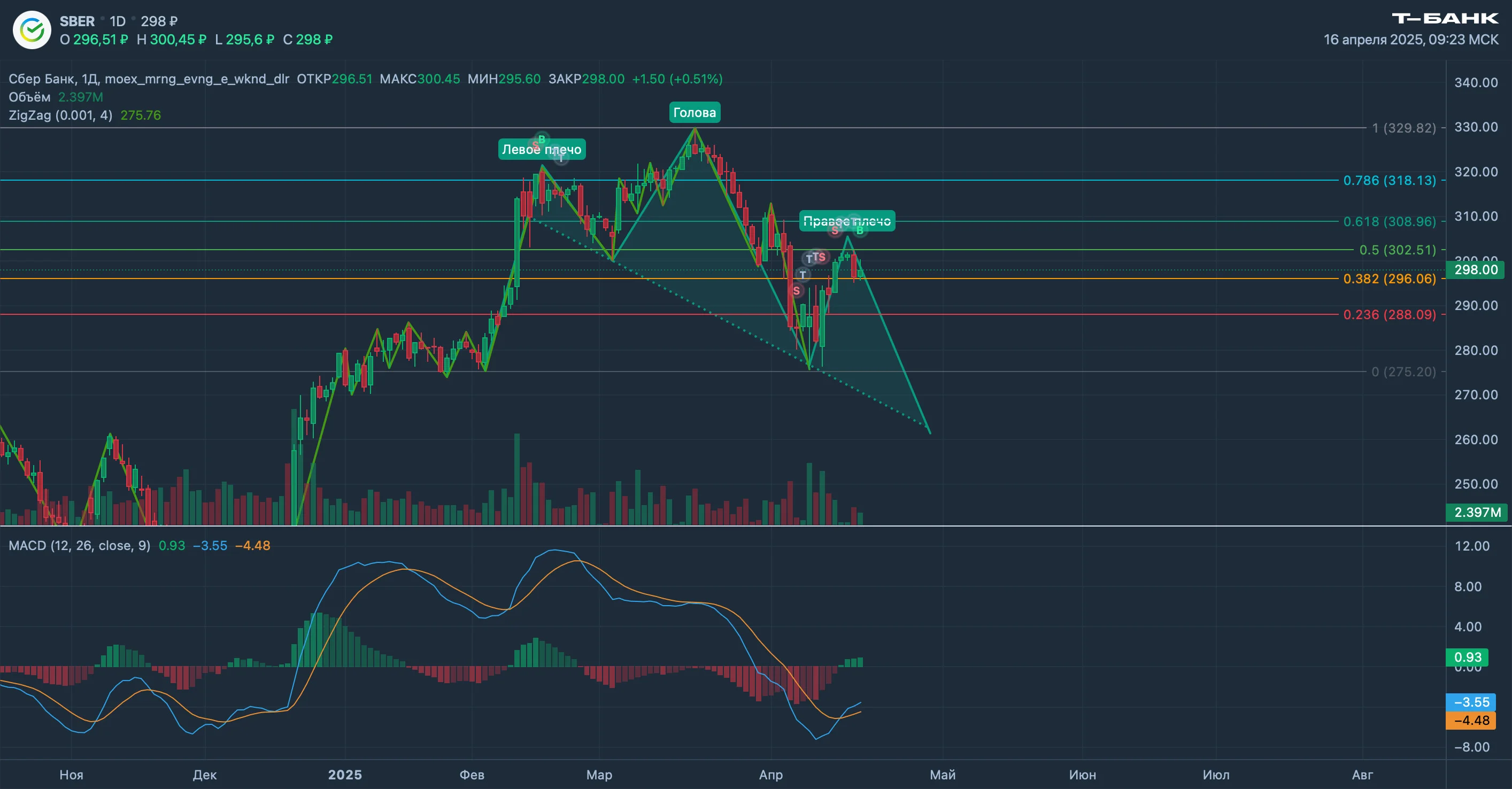Click the 2.397M volume tag
Screen dimensions: 1512x789
coord(1476,512)
